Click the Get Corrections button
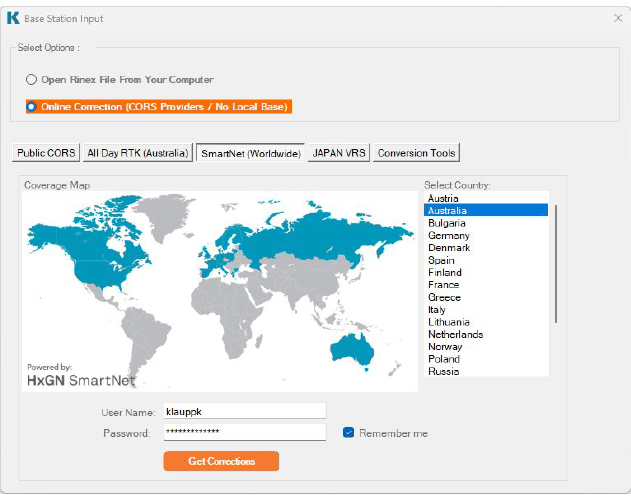 pyautogui.click(x=221, y=461)
